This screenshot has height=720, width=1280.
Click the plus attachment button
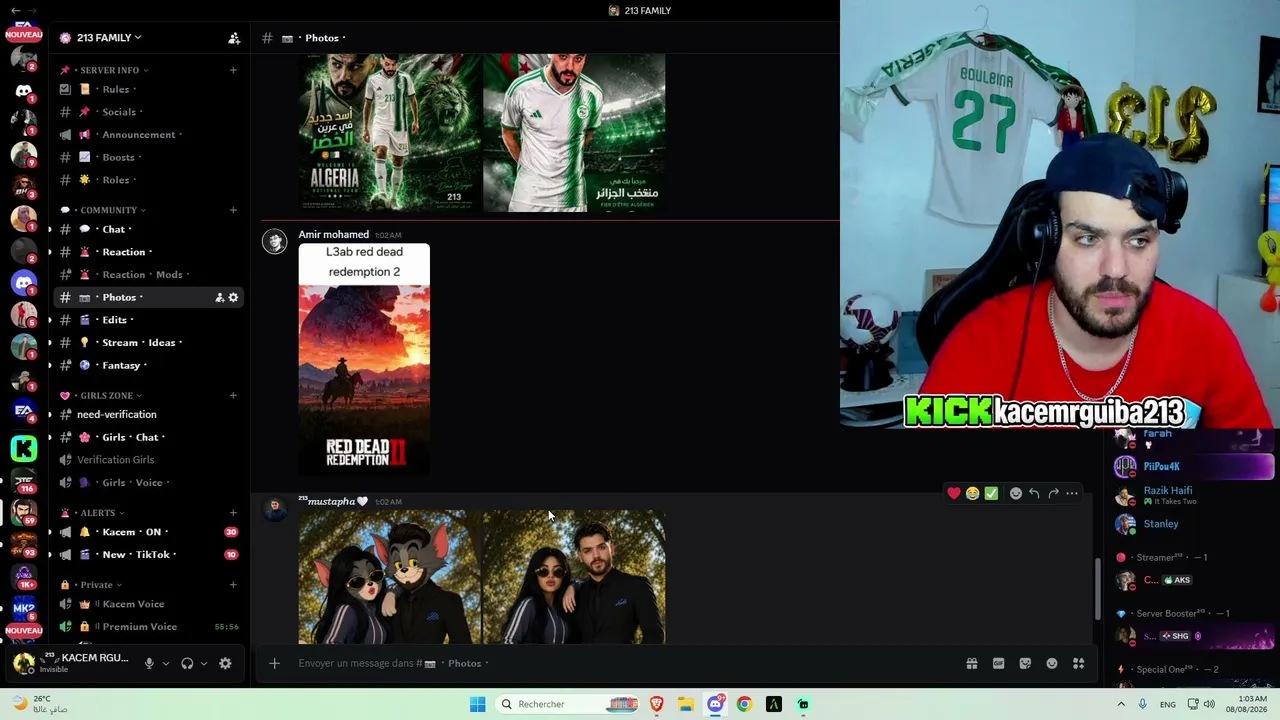click(x=274, y=663)
